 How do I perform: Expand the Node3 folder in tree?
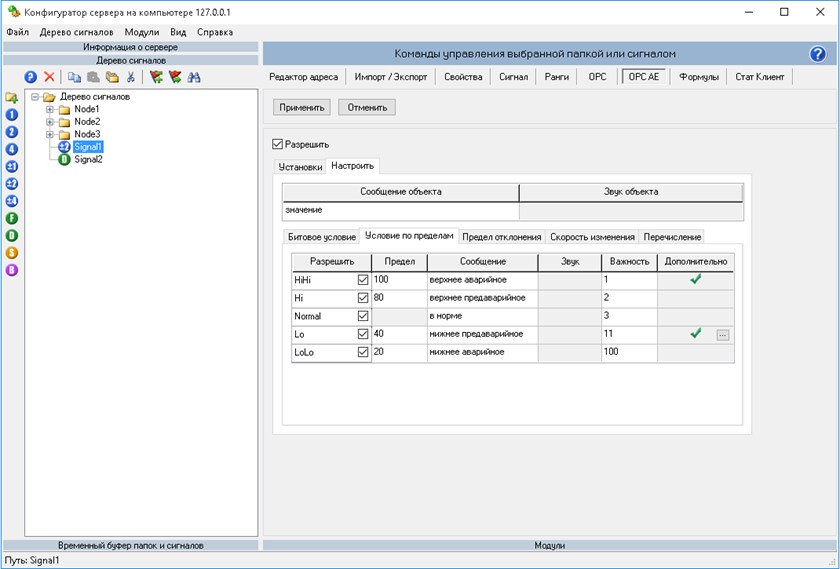coord(50,134)
